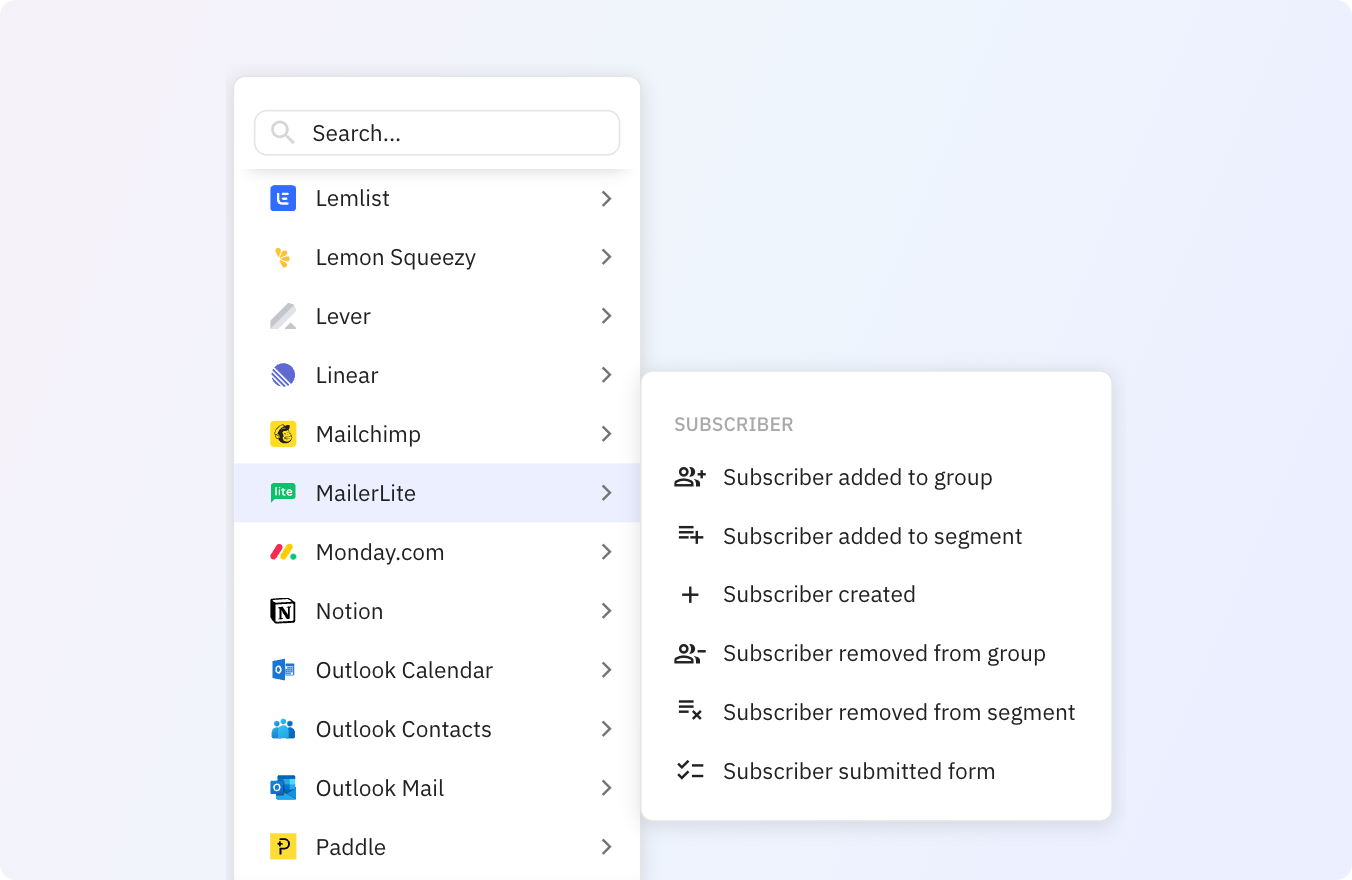Screen dimensions: 1352x880
Task: Click the add-to-group people icon
Action: click(x=690, y=477)
